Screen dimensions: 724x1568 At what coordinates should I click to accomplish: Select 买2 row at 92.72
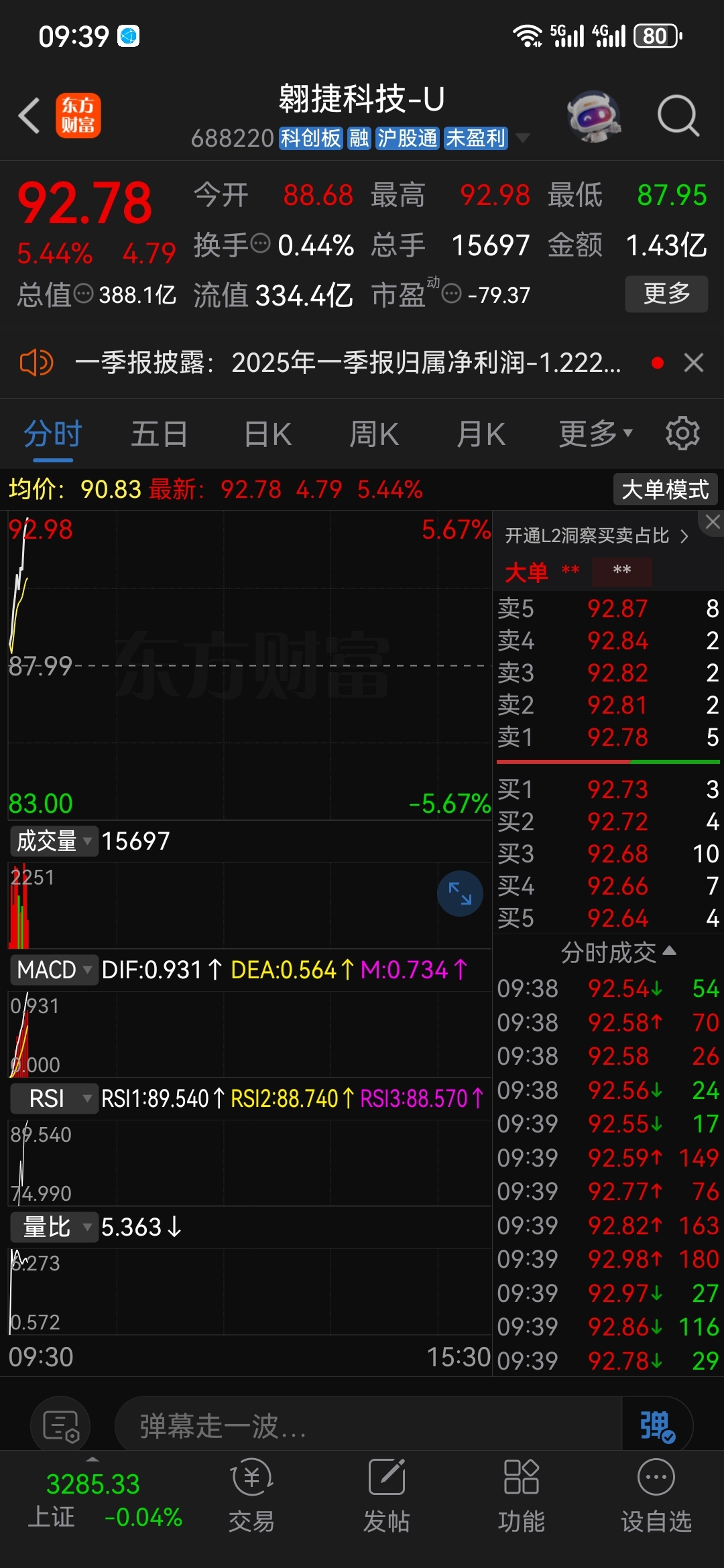pyautogui.click(x=608, y=822)
